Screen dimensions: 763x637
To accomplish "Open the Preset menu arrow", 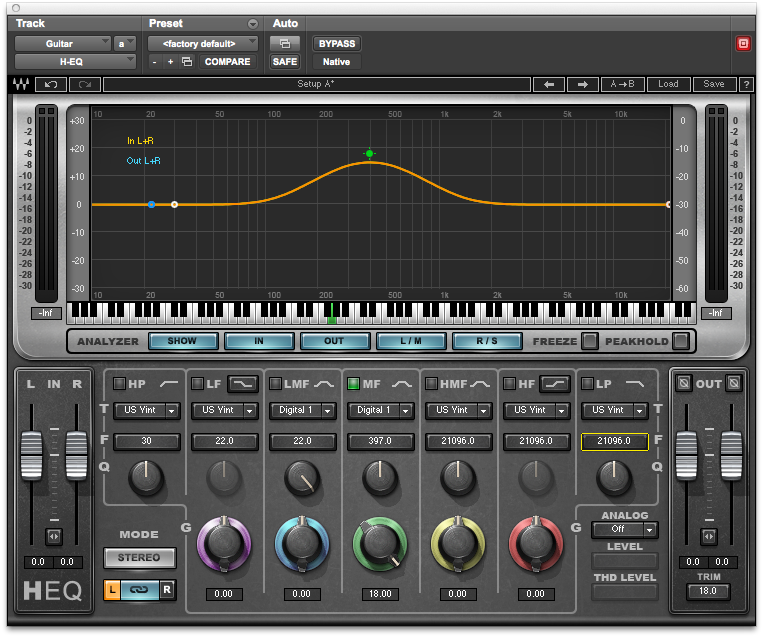I will (x=253, y=23).
